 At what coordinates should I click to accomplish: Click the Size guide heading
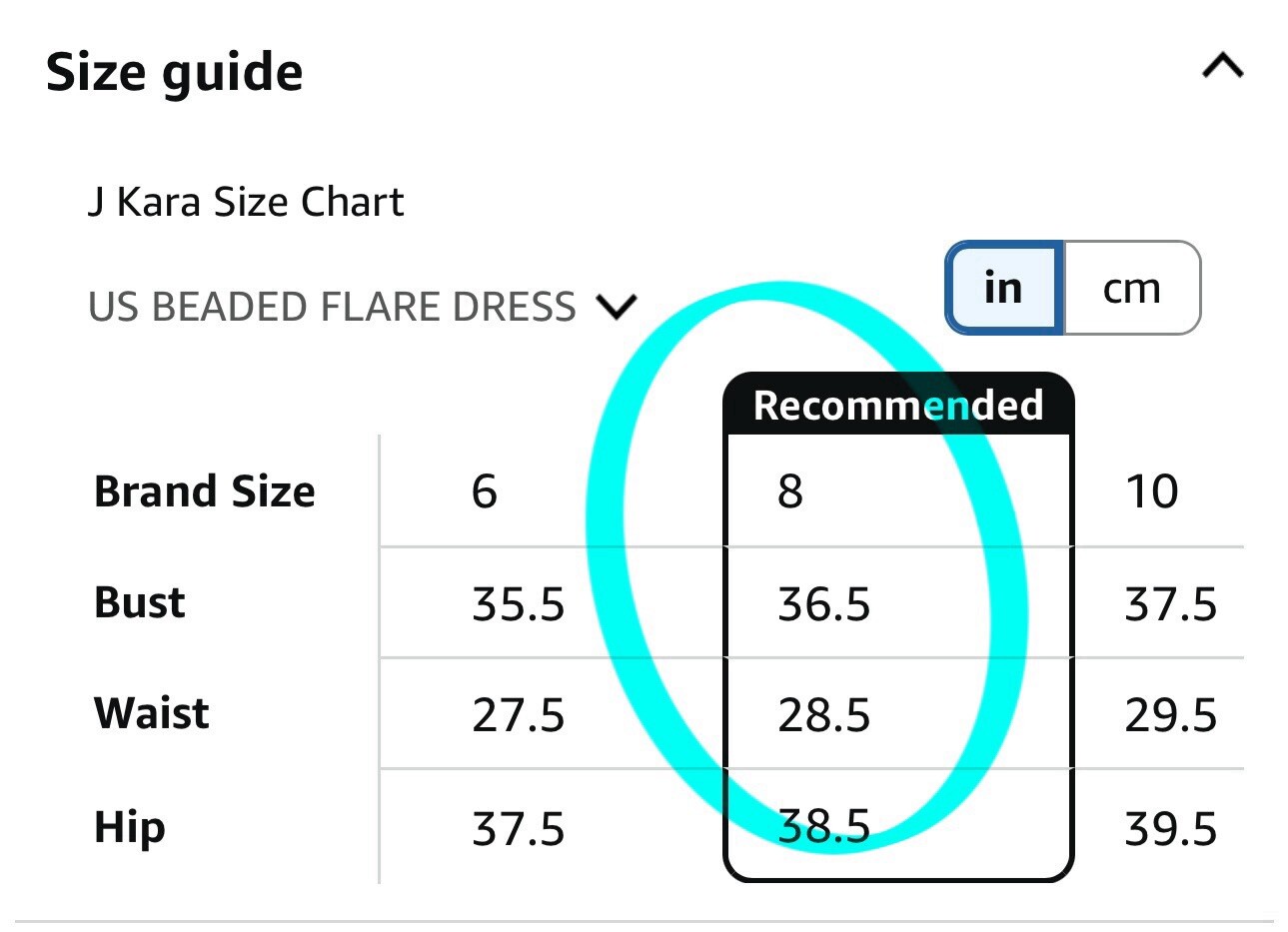point(174,72)
